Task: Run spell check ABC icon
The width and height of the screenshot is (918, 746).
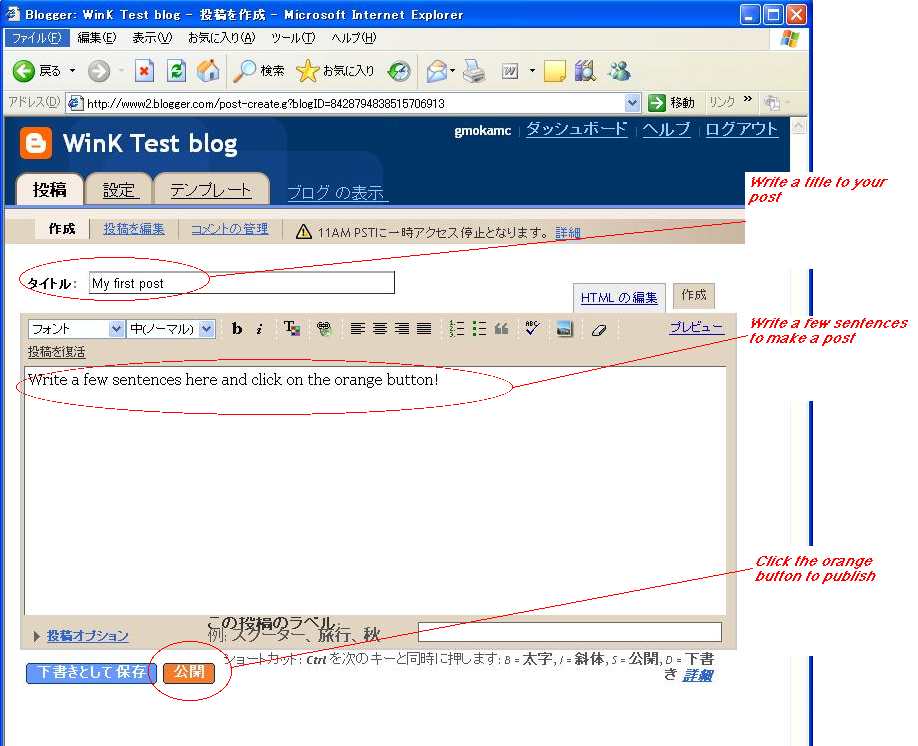Action: tap(532, 328)
